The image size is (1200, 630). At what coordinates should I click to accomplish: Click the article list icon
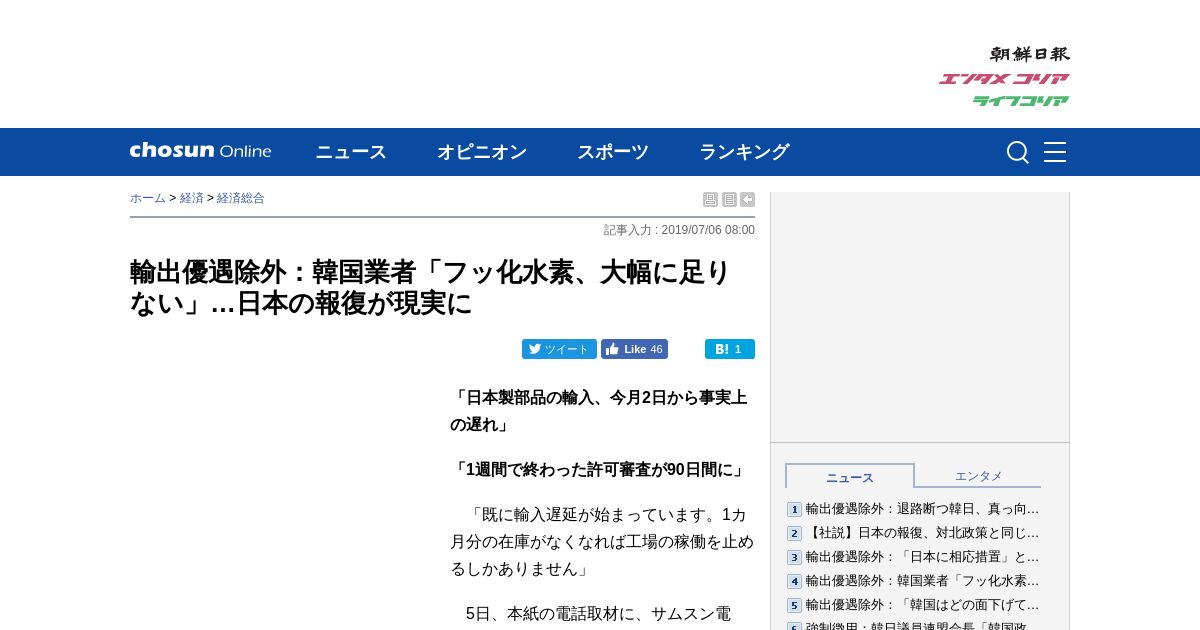(x=729, y=200)
